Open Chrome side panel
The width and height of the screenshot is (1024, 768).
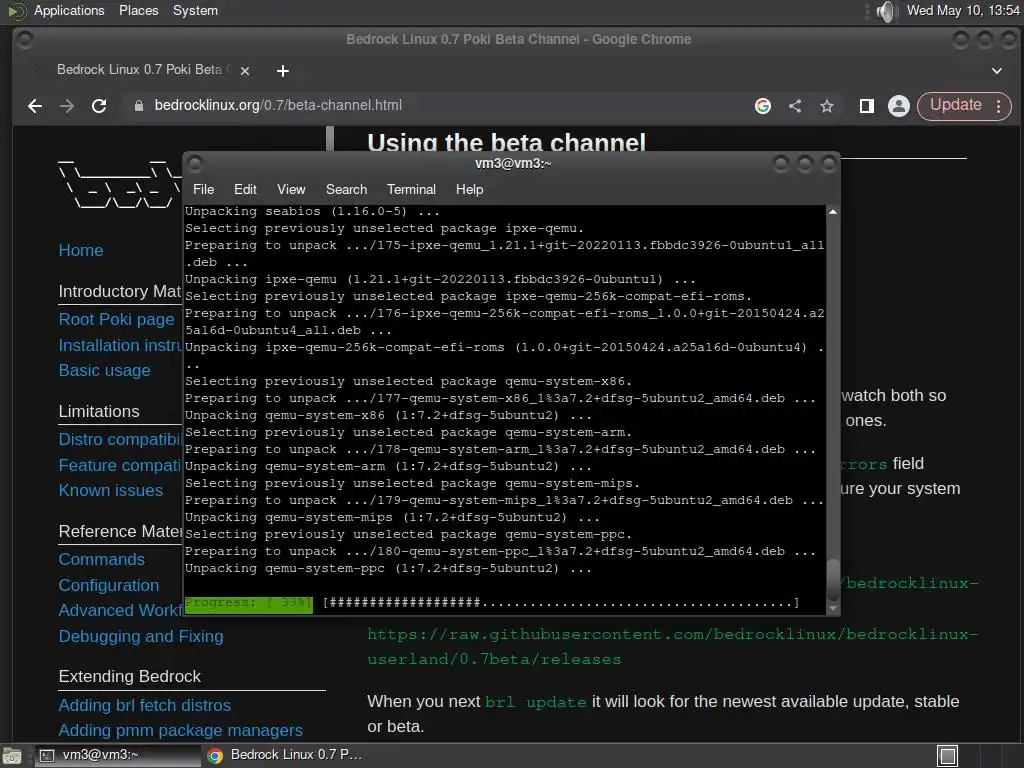(867, 106)
